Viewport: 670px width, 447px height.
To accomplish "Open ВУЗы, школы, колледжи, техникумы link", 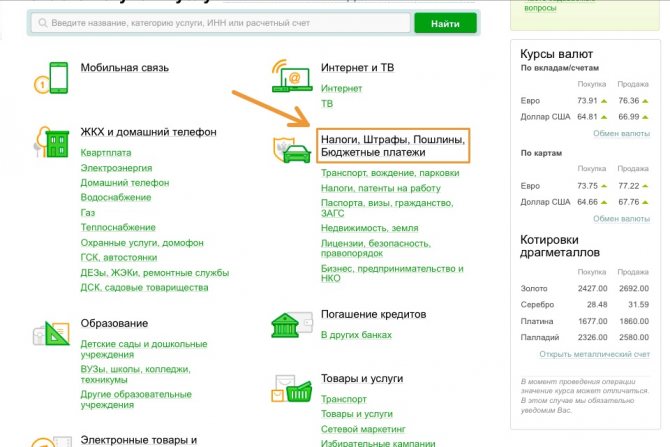I will [x=135, y=374].
